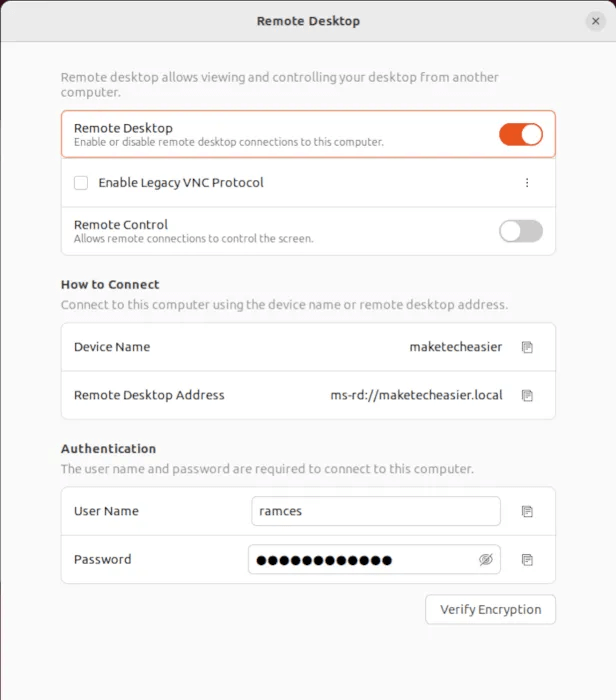Reveal the hidden password with eye icon
The height and width of the screenshot is (700, 616).
tap(486, 559)
